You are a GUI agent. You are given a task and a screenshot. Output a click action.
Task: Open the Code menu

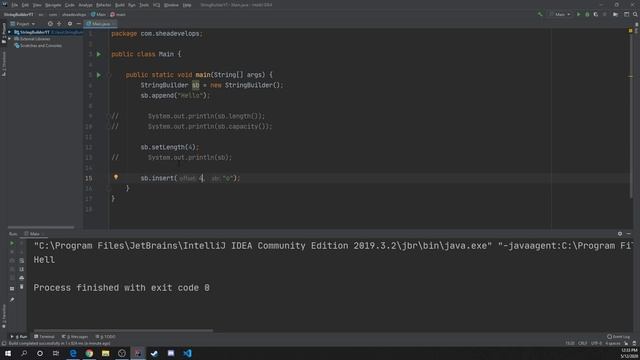click(70, 5)
